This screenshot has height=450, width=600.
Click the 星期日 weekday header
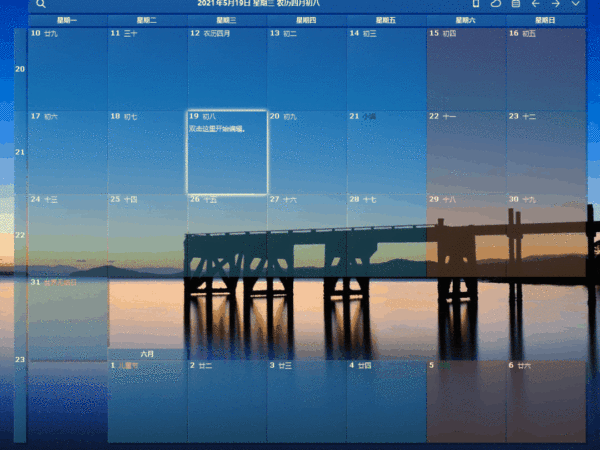coord(546,20)
